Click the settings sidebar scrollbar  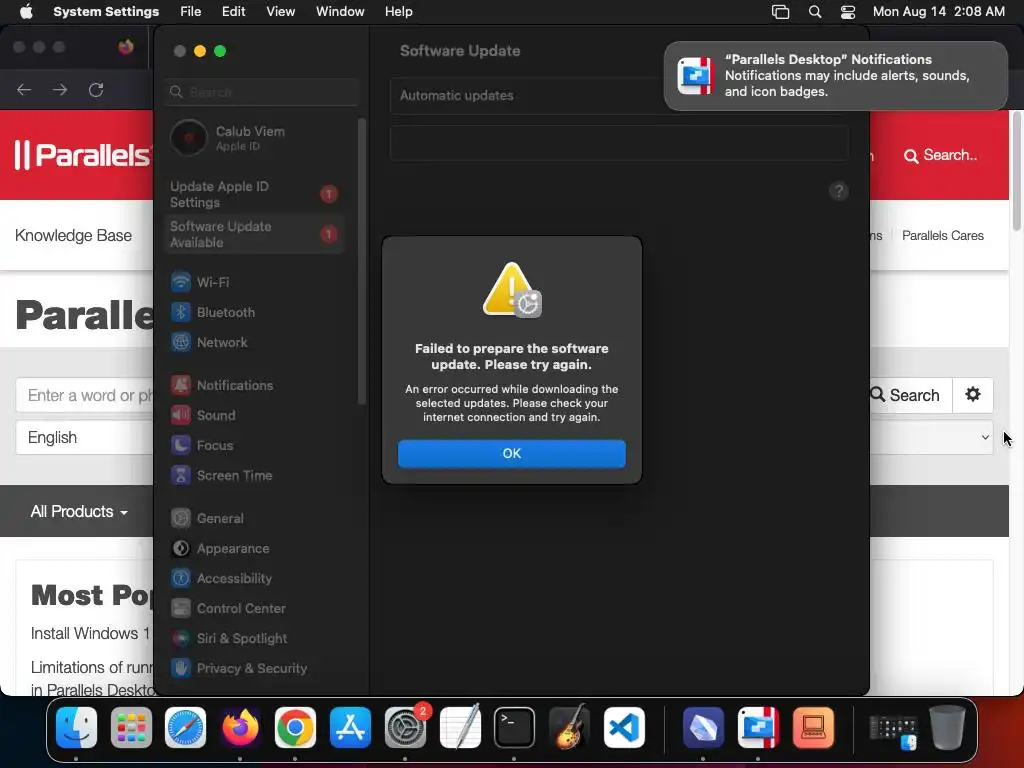(x=361, y=261)
